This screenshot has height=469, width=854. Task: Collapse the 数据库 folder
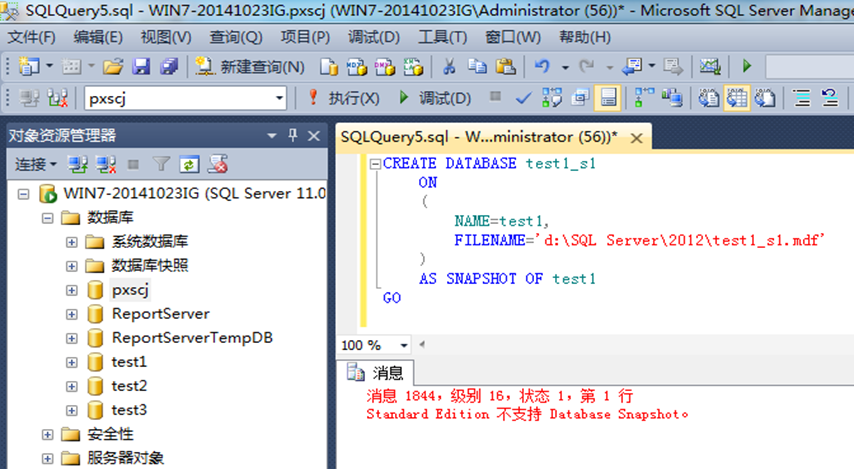tap(47, 218)
